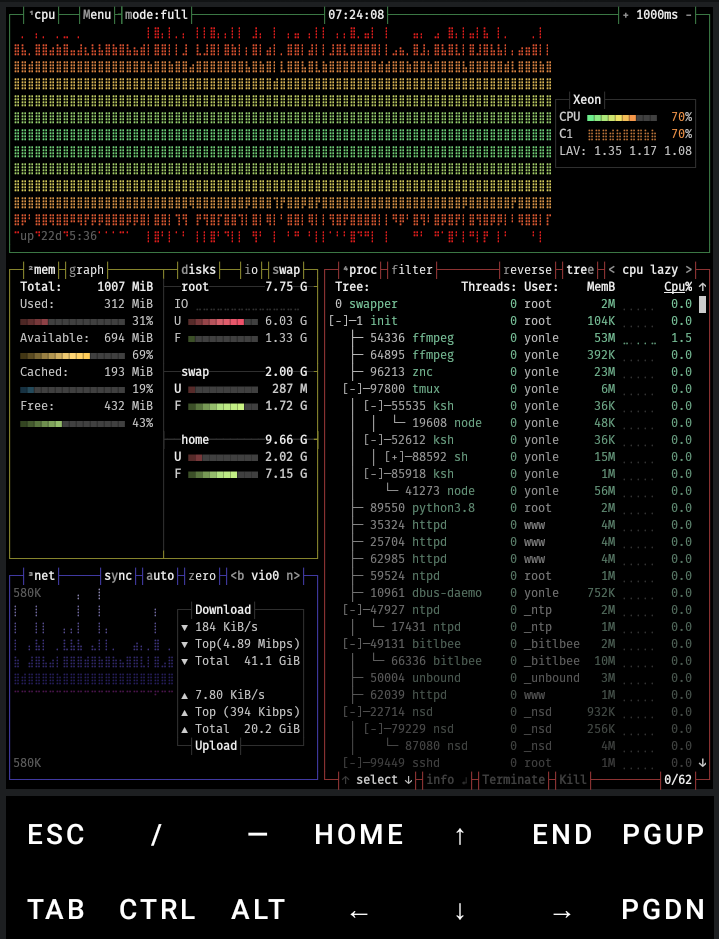Select previous network interface with b arrow
The width and height of the screenshot is (719, 939).
click(x=238, y=576)
